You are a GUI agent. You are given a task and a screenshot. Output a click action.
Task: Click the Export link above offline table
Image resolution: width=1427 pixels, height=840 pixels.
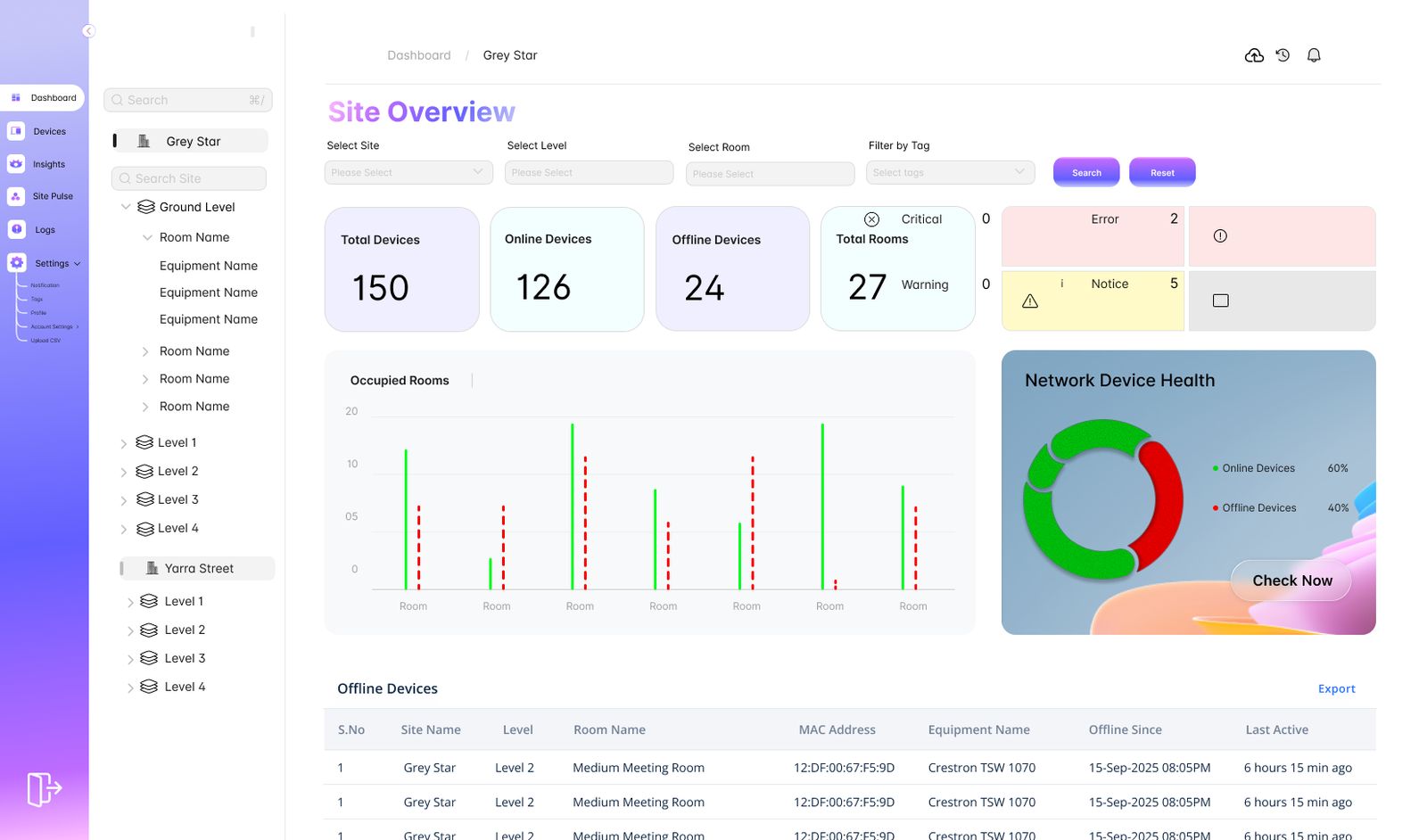(x=1336, y=688)
